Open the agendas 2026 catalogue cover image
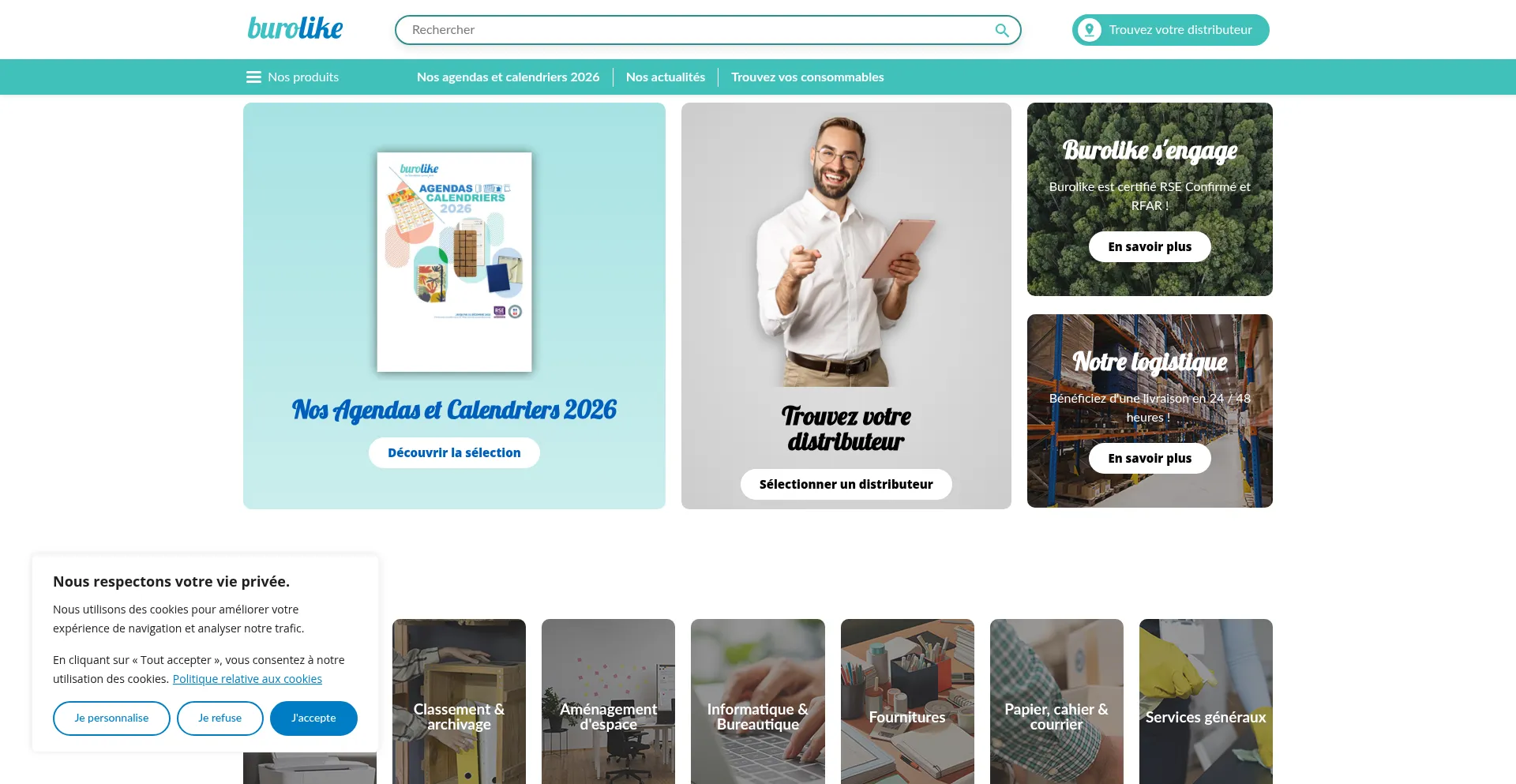The image size is (1516, 784). point(454,261)
